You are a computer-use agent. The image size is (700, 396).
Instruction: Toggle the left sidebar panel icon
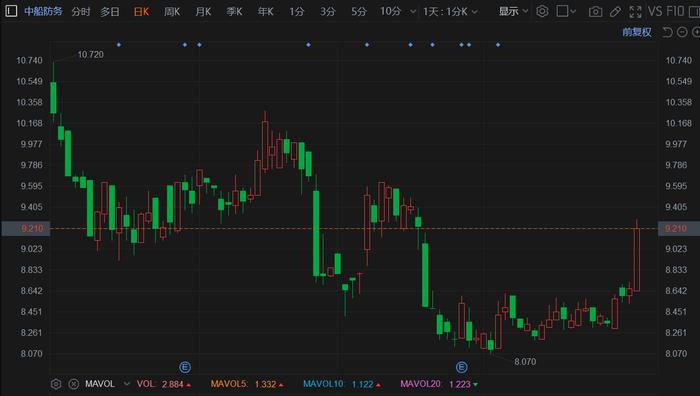[x=11, y=11]
